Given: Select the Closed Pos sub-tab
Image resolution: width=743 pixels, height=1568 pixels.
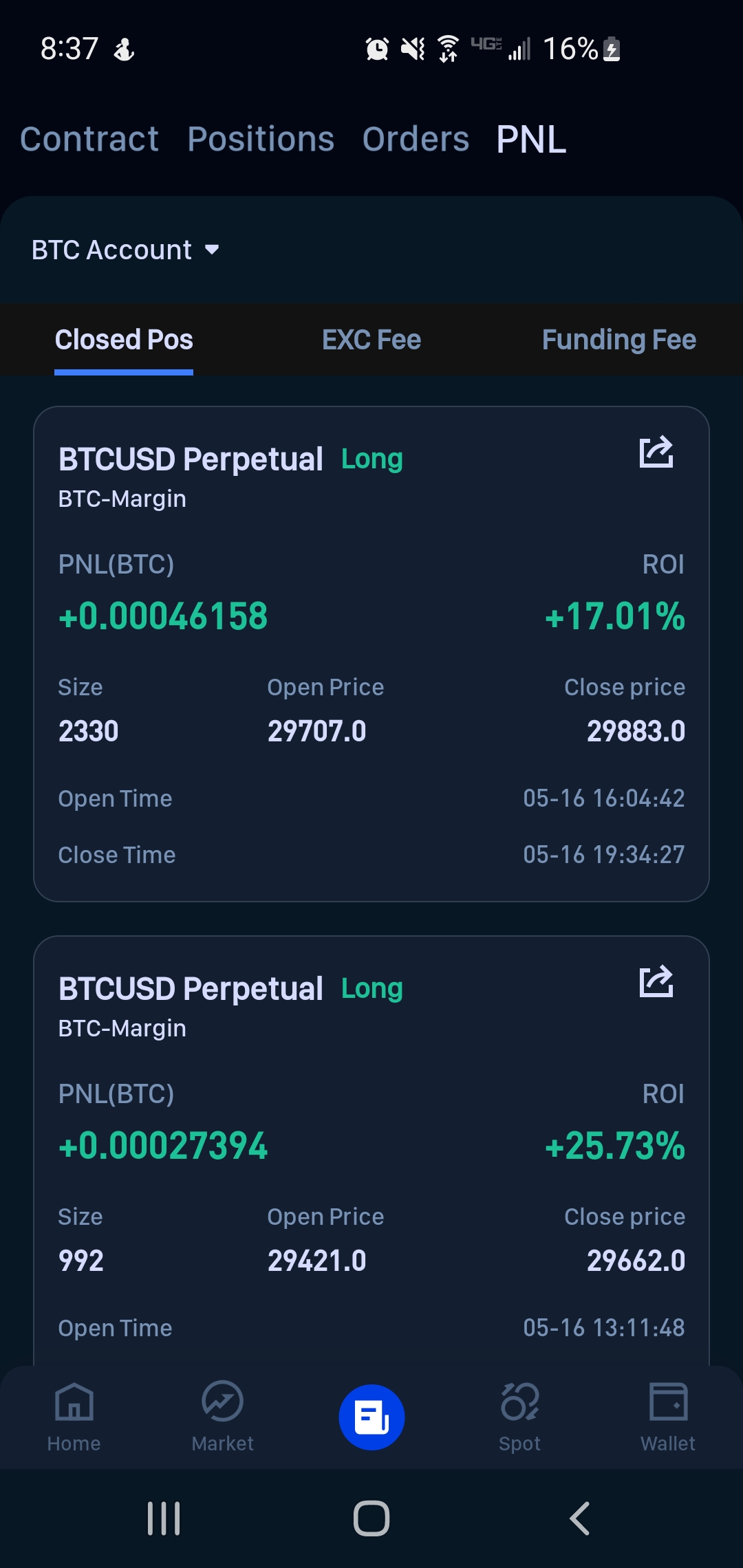Looking at the screenshot, I should (124, 340).
